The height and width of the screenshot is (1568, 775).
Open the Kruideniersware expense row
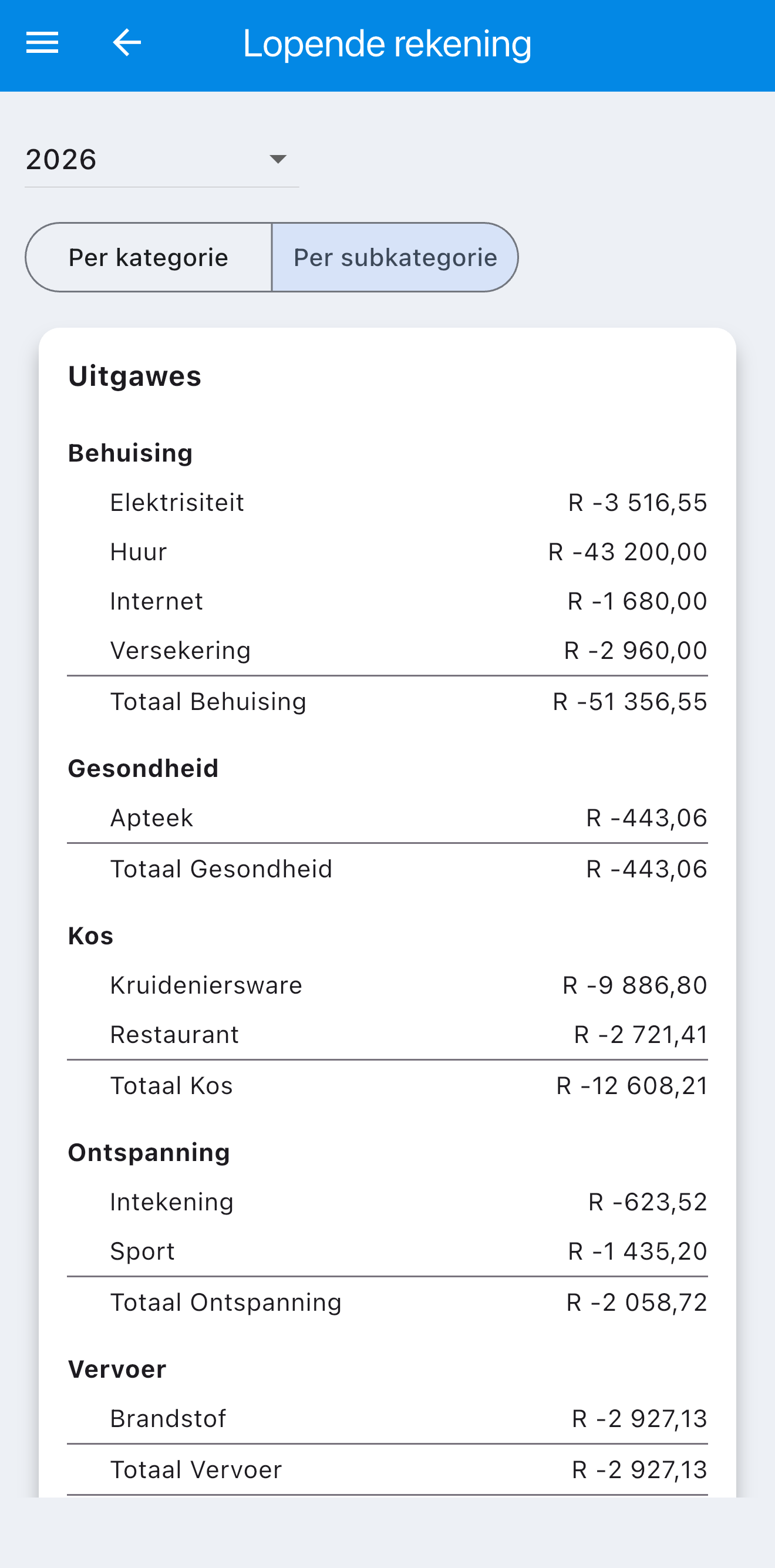tap(387, 985)
